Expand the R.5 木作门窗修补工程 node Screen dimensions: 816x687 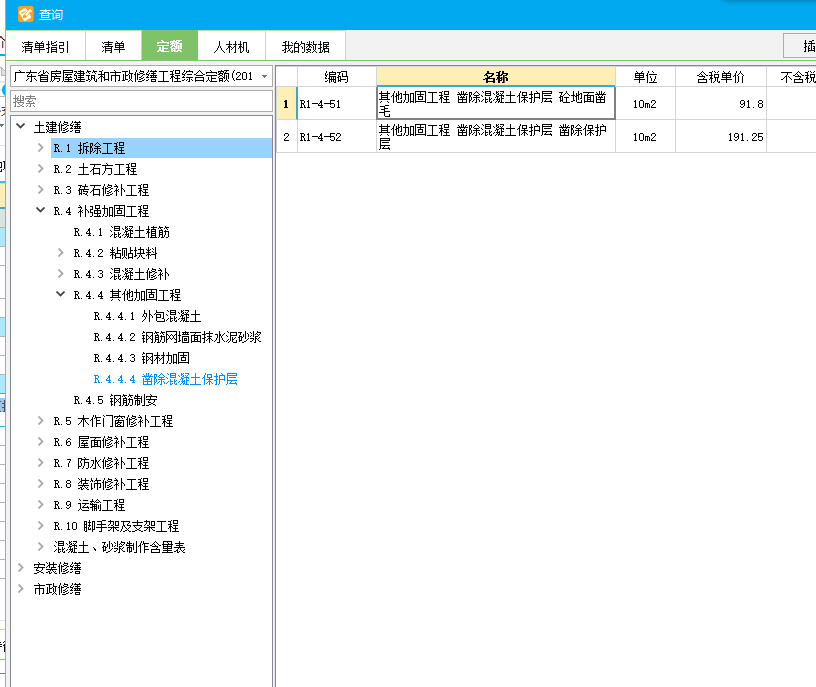tap(41, 421)
